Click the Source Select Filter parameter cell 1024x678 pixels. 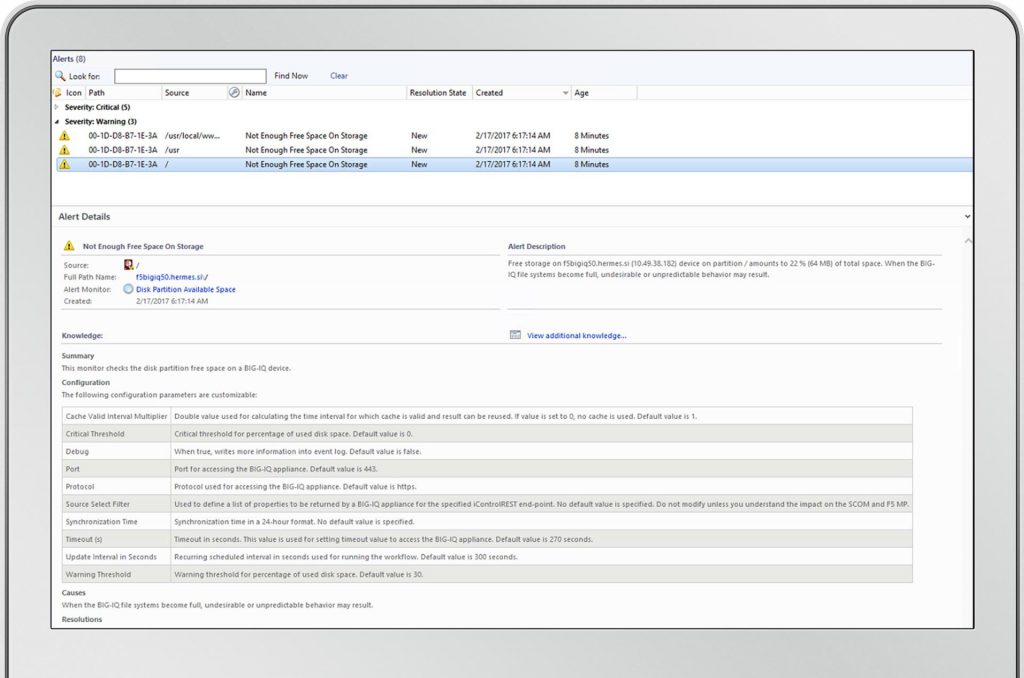click(116, 504)
